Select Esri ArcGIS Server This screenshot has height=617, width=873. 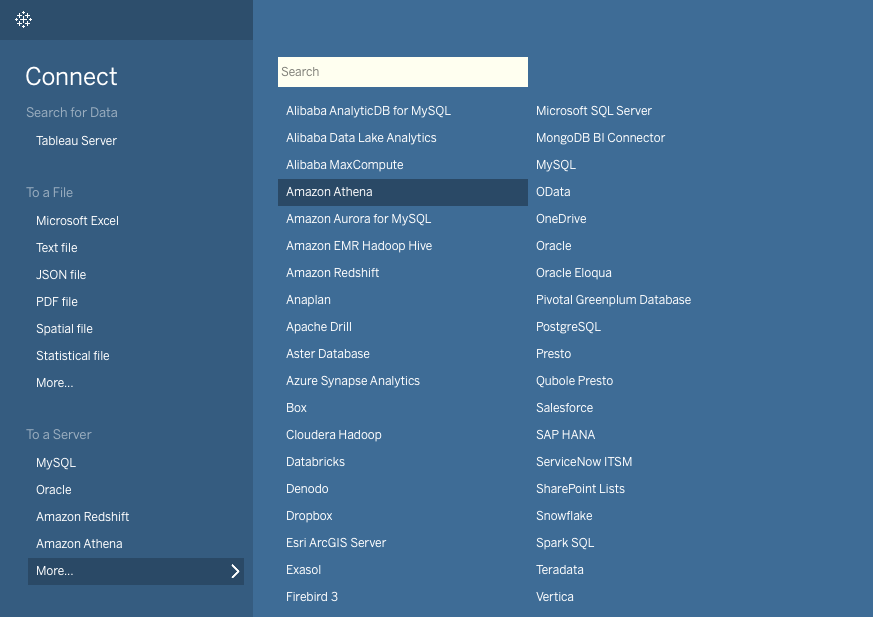tap(336, 543)
